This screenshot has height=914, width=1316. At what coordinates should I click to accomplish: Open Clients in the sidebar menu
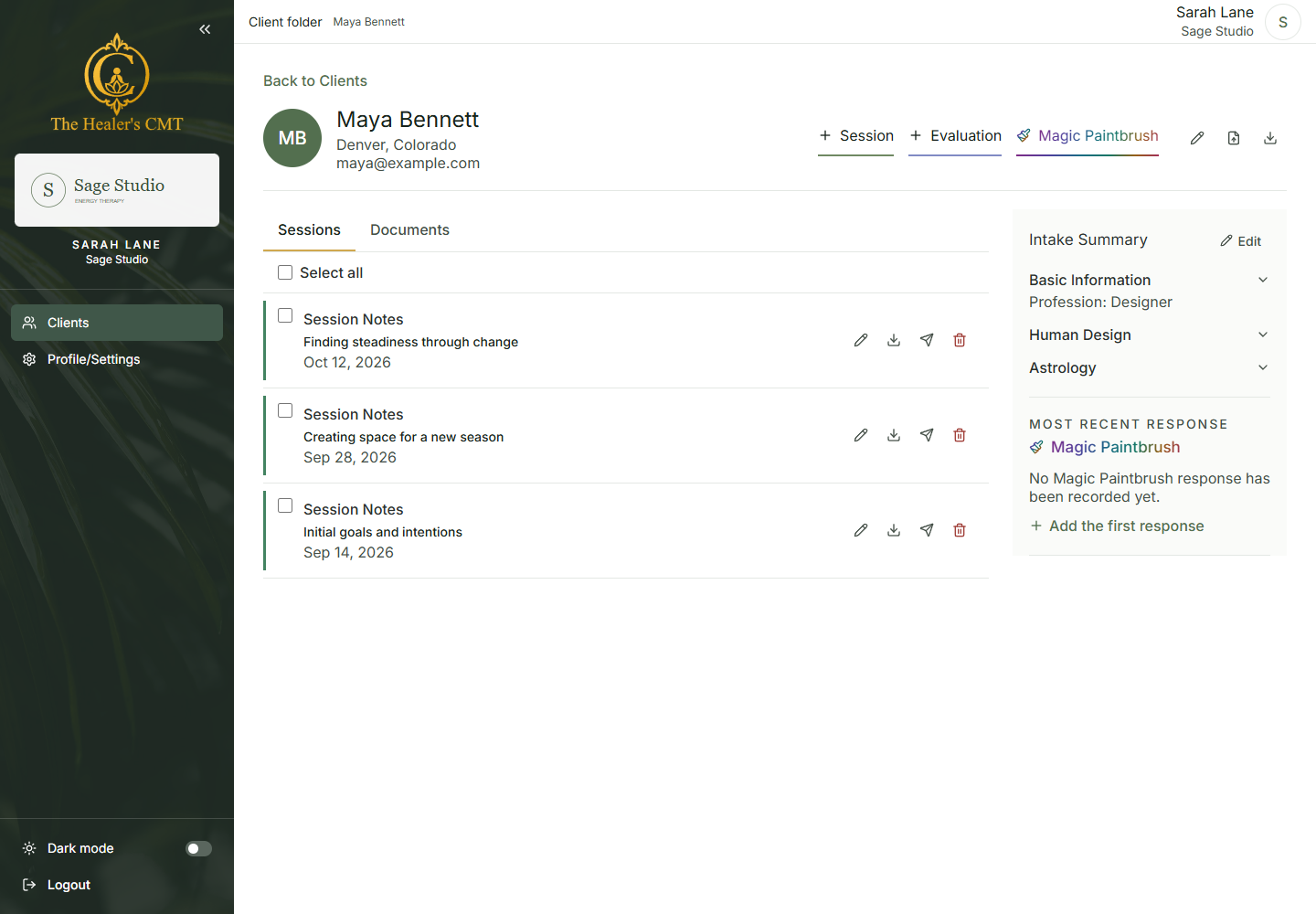[117, 323]
